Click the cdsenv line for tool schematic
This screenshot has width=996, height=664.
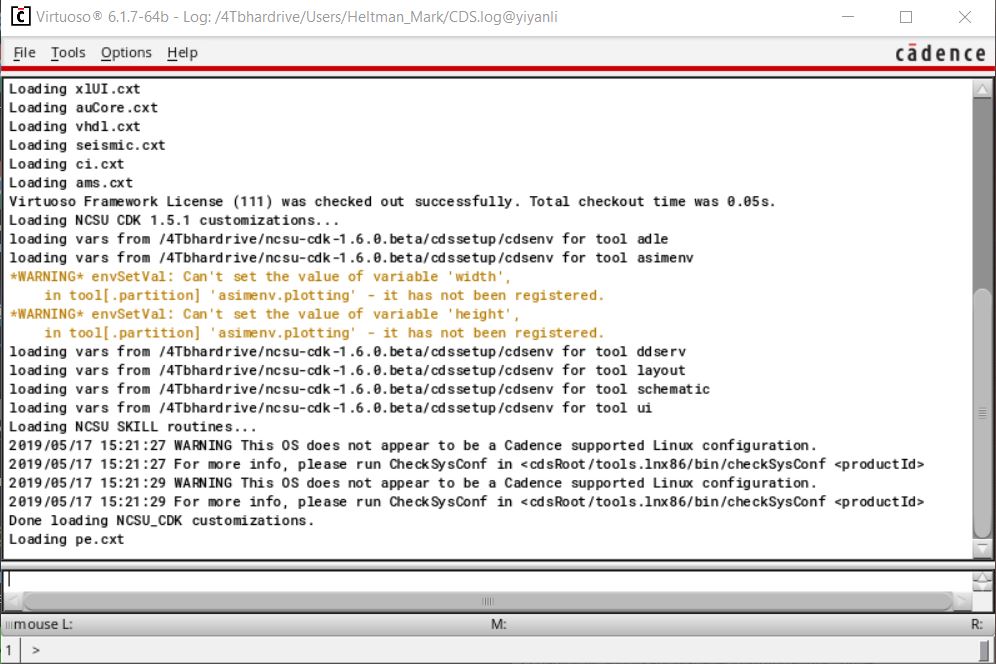point(360,389)
